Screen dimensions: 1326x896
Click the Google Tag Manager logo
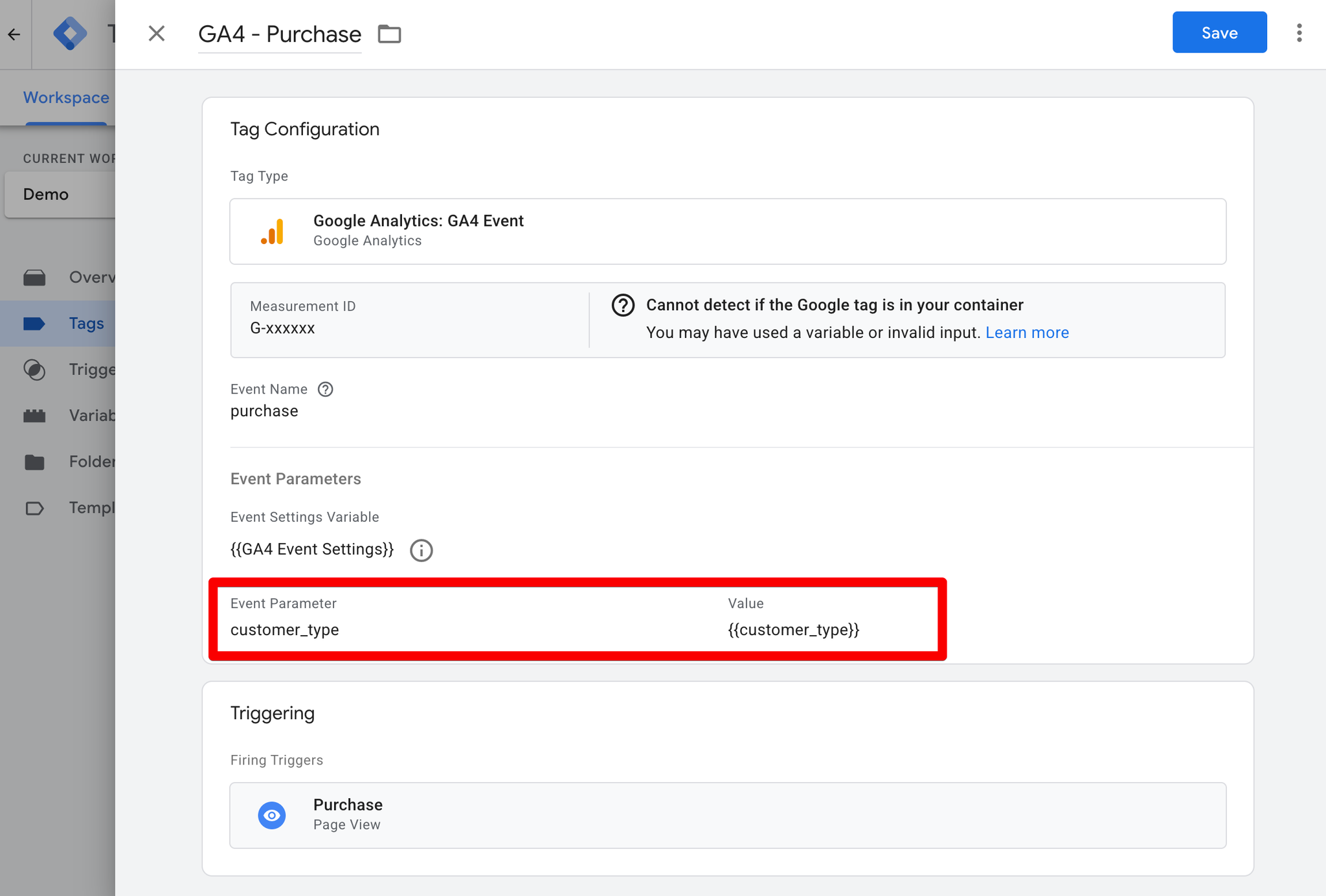(70, 34)
